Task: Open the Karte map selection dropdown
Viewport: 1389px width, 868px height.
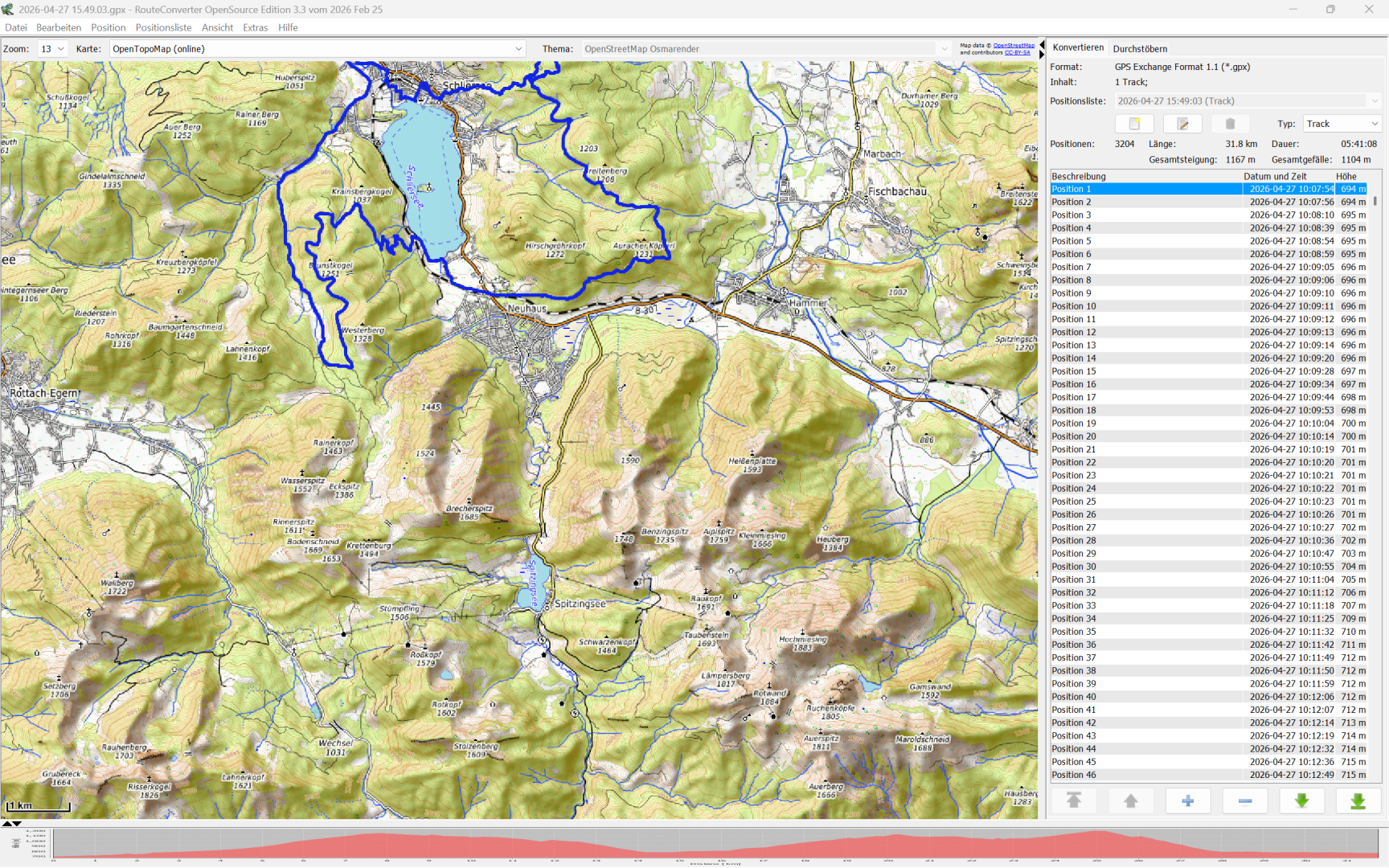Action: click(317, 49)
